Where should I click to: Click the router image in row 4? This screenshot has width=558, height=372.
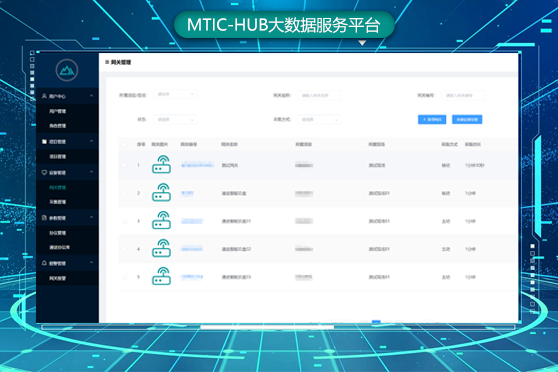[162, 248]
